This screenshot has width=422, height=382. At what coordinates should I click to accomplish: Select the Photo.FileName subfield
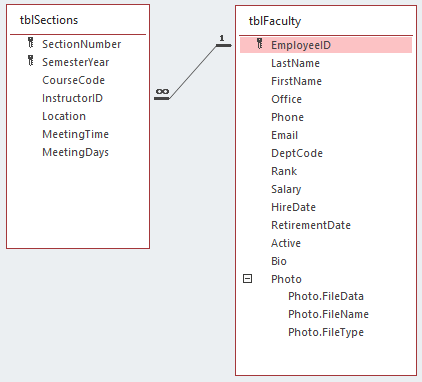point(328,314)
